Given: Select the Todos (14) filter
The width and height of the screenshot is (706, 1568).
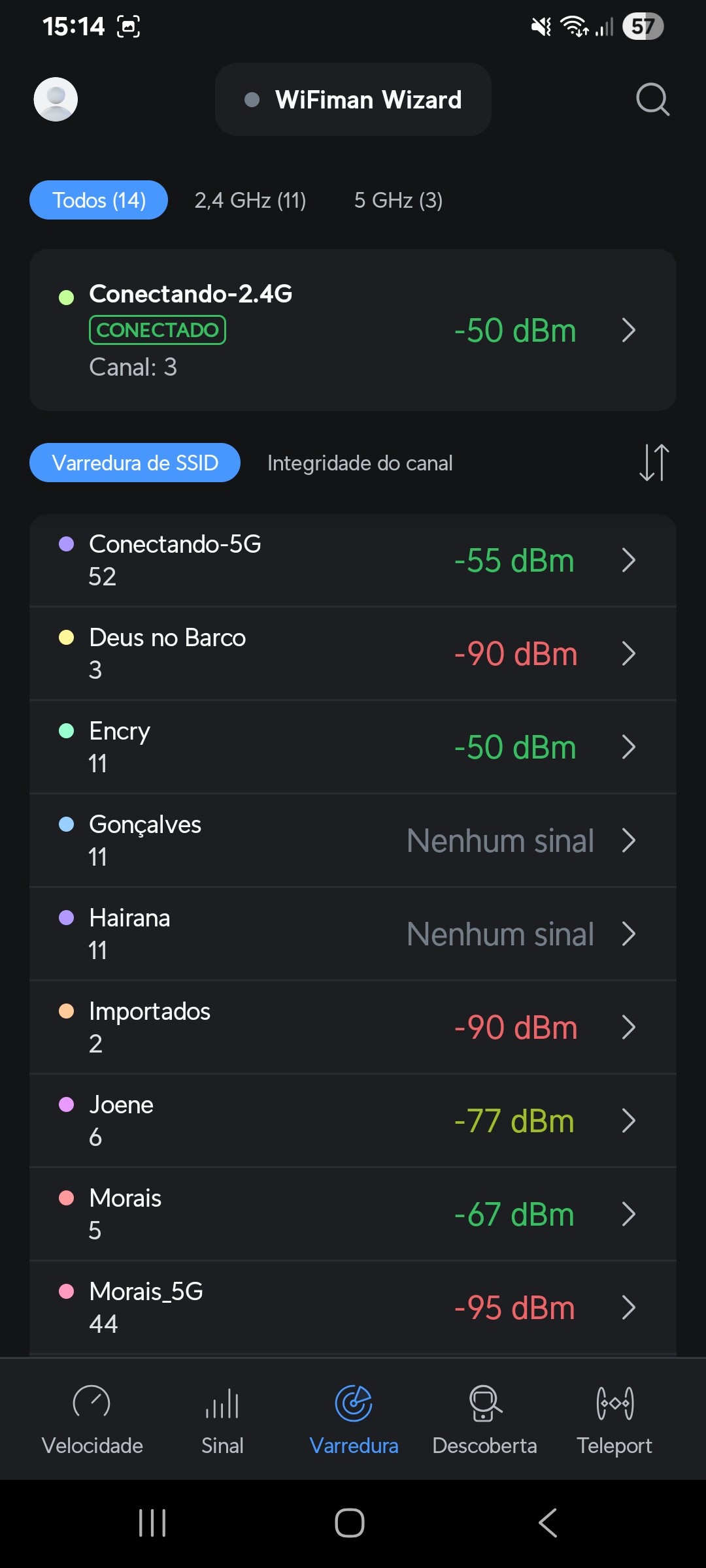Looking at the screenshot, I should coord(99,200).
